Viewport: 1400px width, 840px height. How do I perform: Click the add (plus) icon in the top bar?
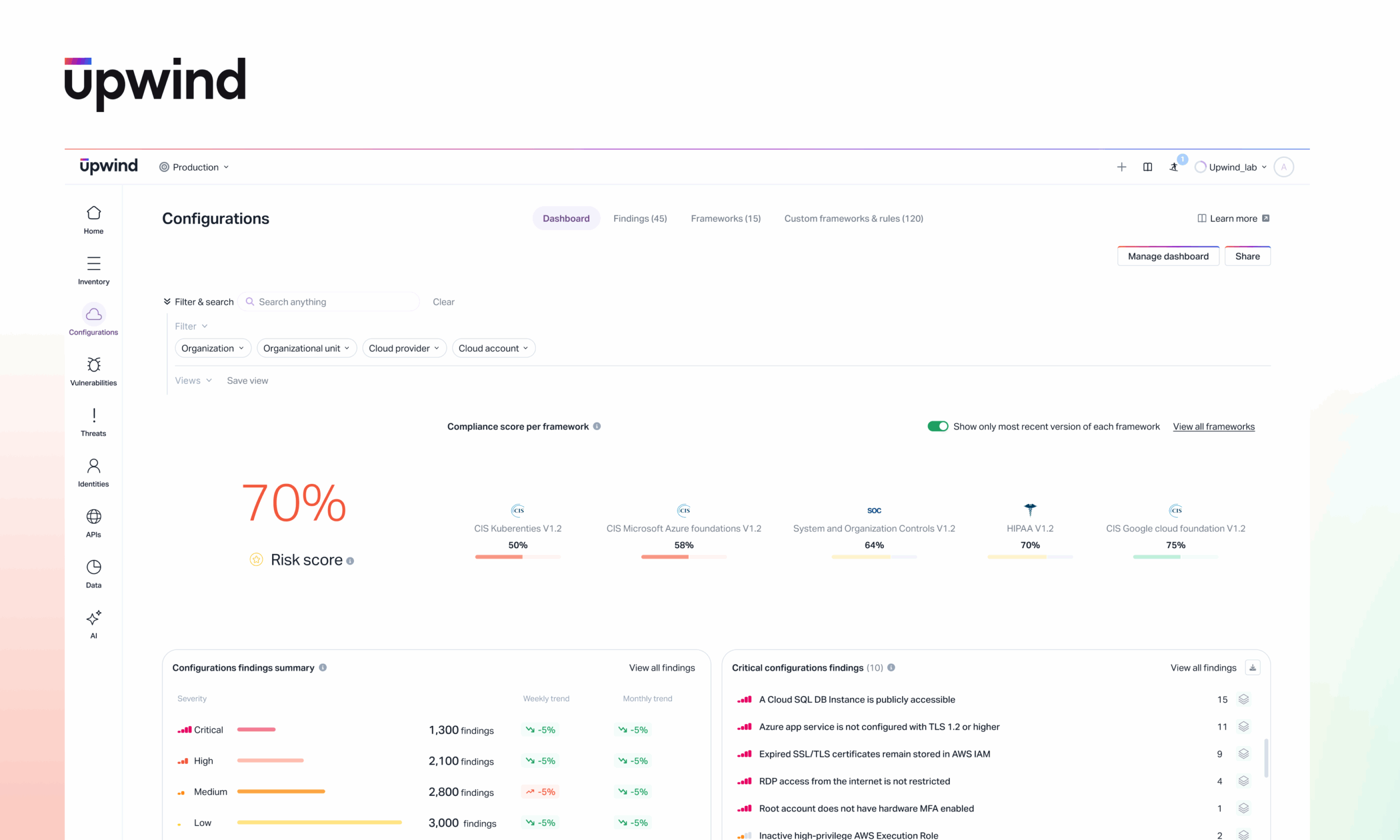pos(1122,166)
